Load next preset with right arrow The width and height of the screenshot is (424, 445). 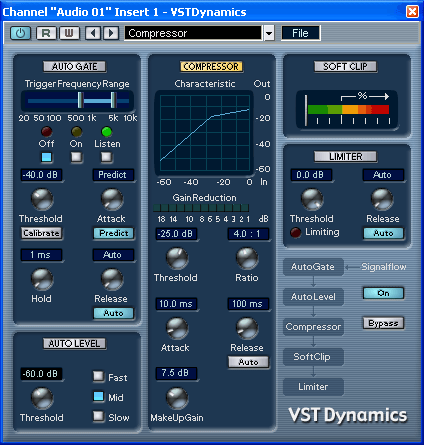point(111,33)
